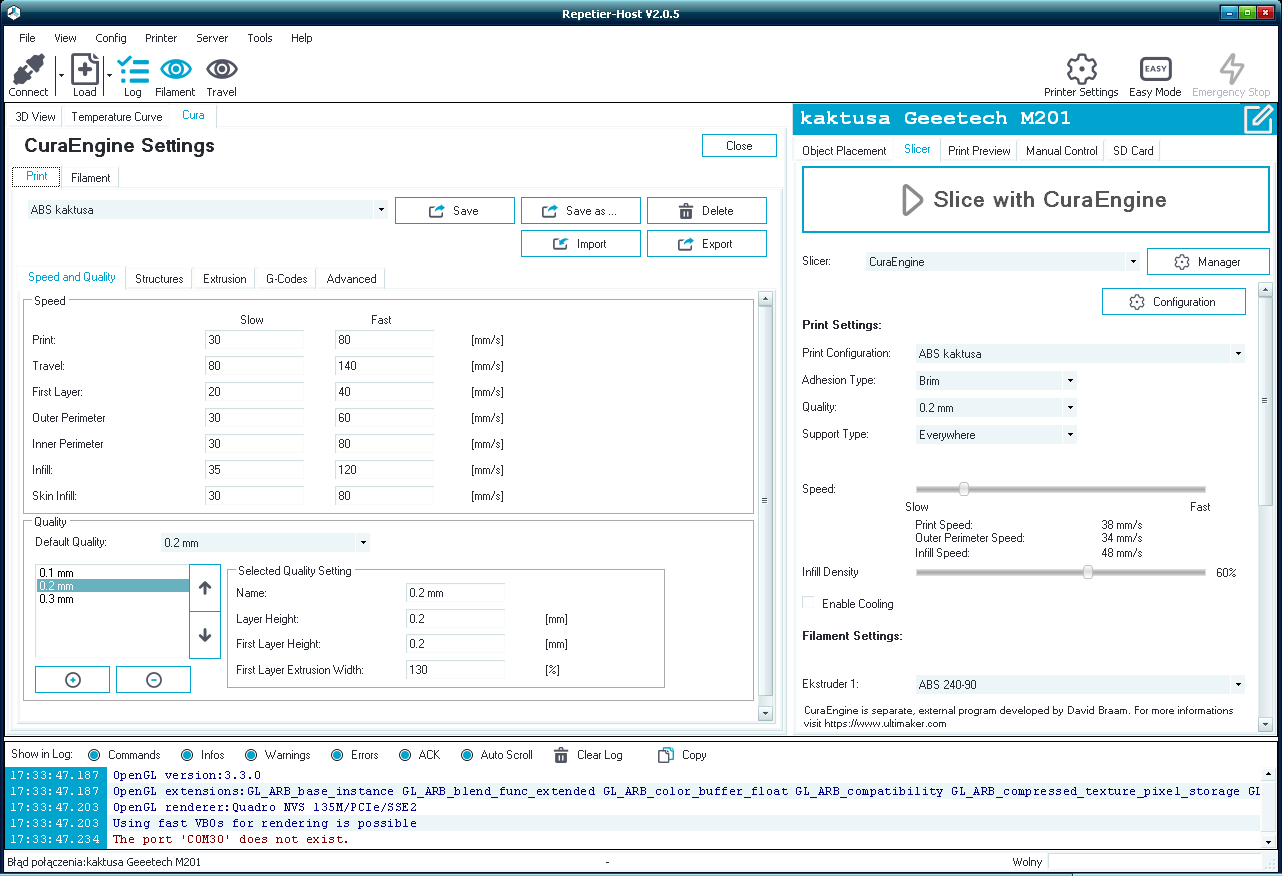Toggle Filament visibility eye icon
Screen dimensions: 1282x876
click(x=176, y=69)
